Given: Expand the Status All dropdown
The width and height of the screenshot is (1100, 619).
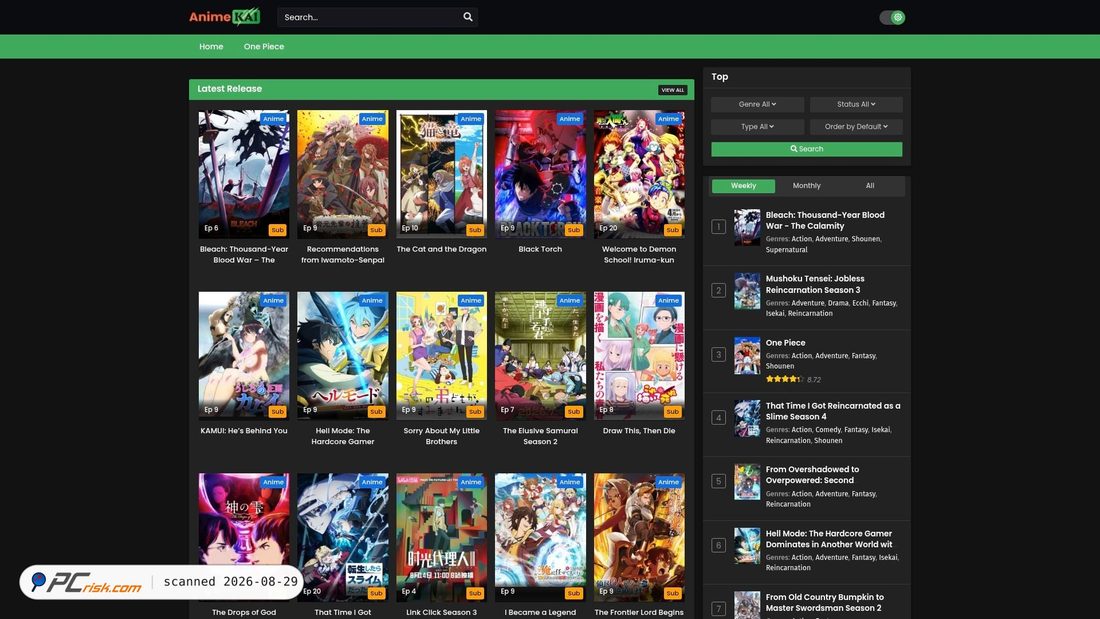Looking at the screenshot, I should coord(856,104).
